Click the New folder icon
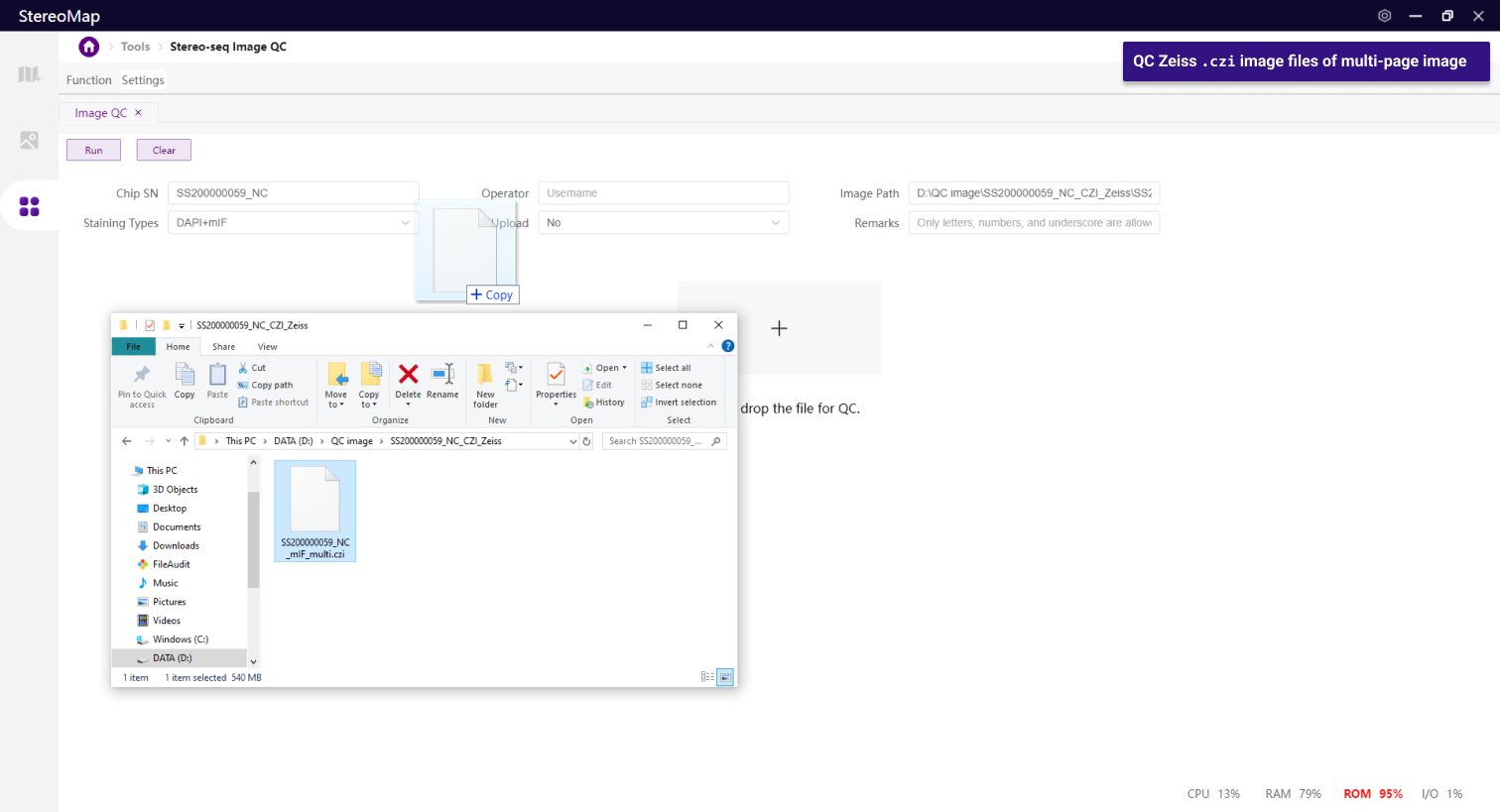 coord(485,385)
